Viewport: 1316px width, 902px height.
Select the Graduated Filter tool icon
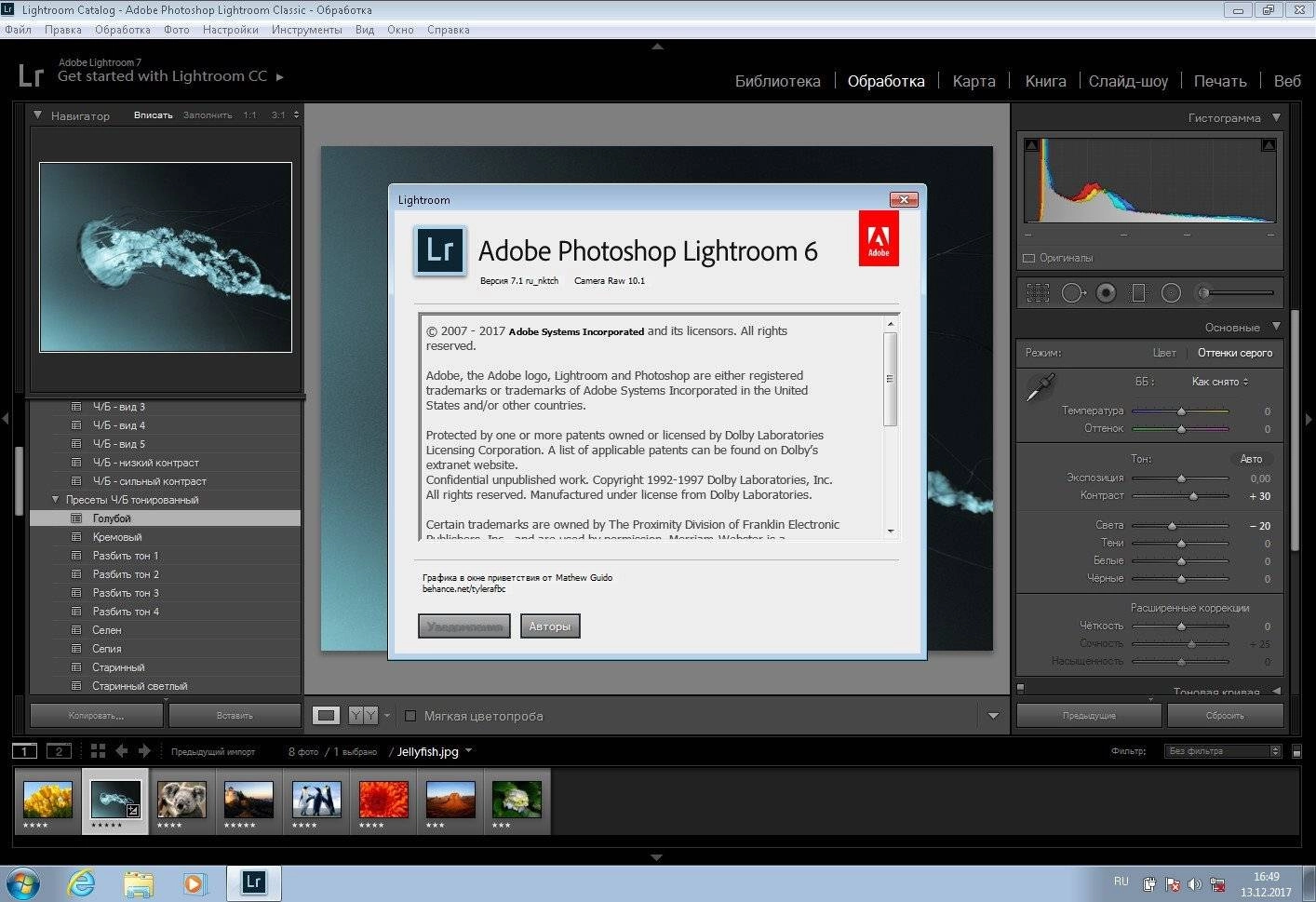tap(1138, 293)
